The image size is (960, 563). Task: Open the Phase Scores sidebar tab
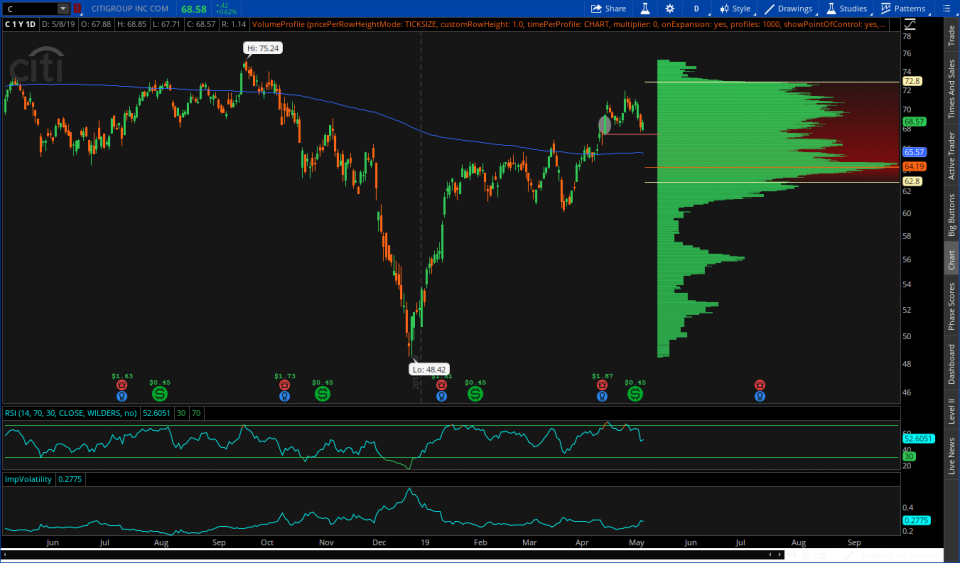[x=951, y=306]
